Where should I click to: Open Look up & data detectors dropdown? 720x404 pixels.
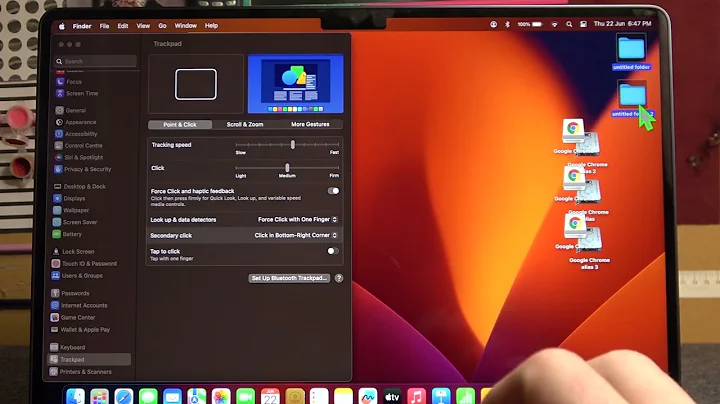[297, 219]
